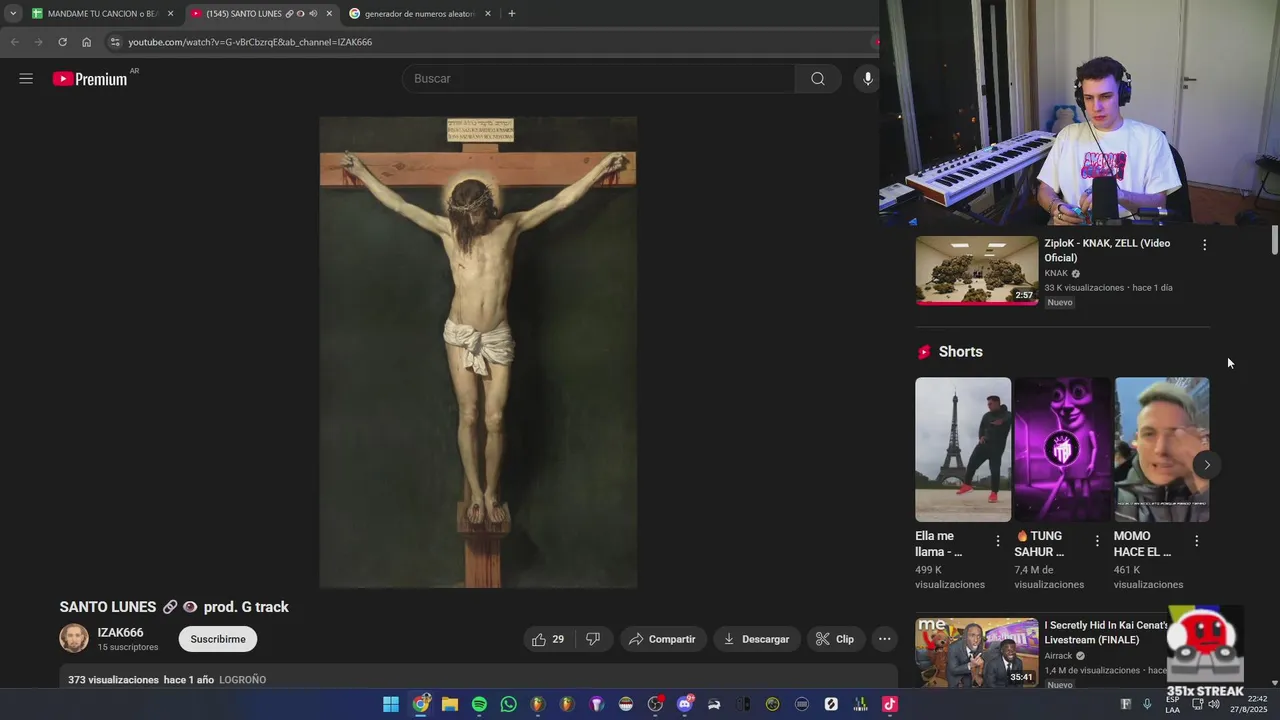1280x720 pixels.
Task: Open options for Ella me llama short
Action: [997, 541]
